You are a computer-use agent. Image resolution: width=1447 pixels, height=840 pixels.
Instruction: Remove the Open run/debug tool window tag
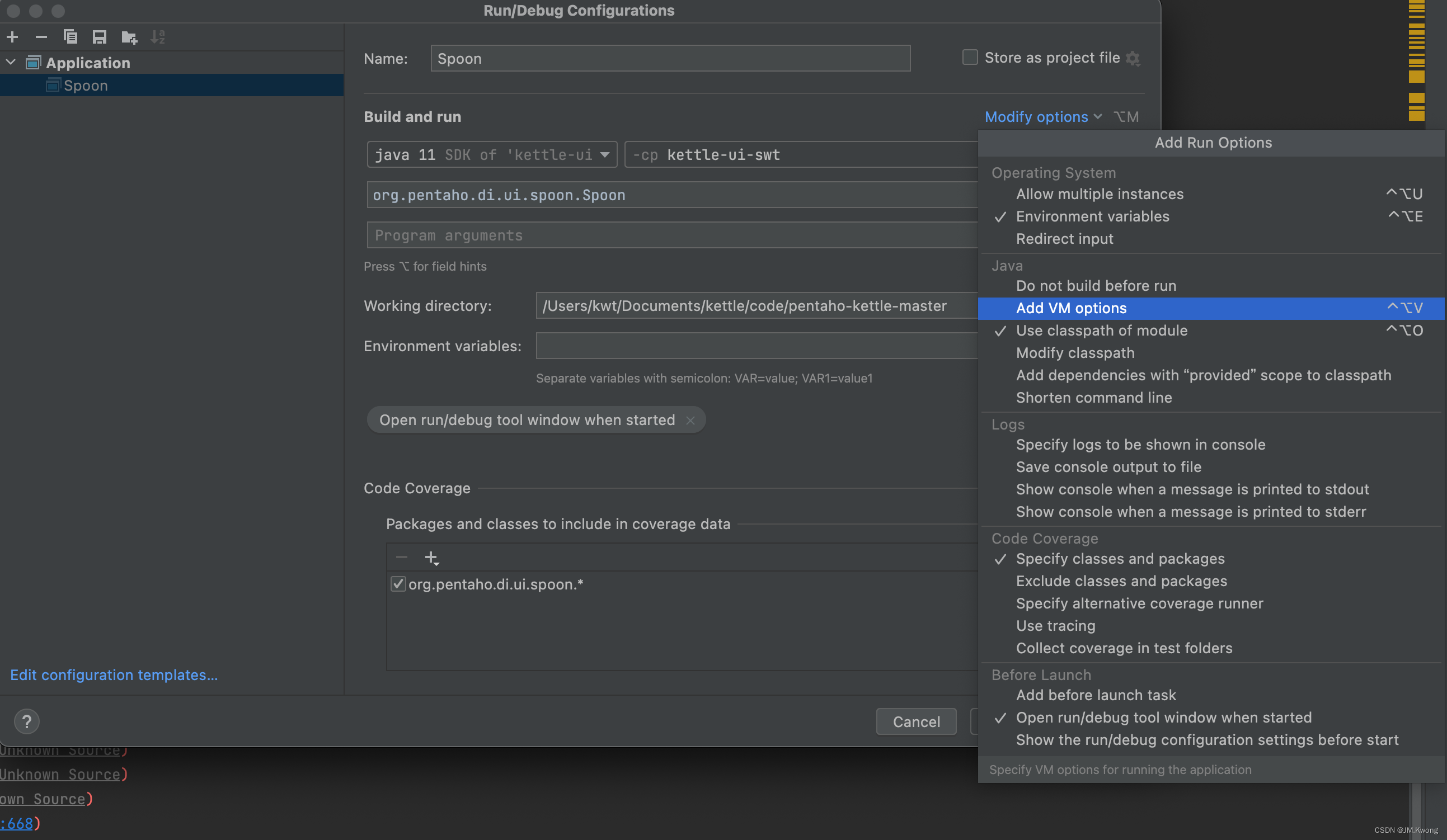click(x=691, y=420)
